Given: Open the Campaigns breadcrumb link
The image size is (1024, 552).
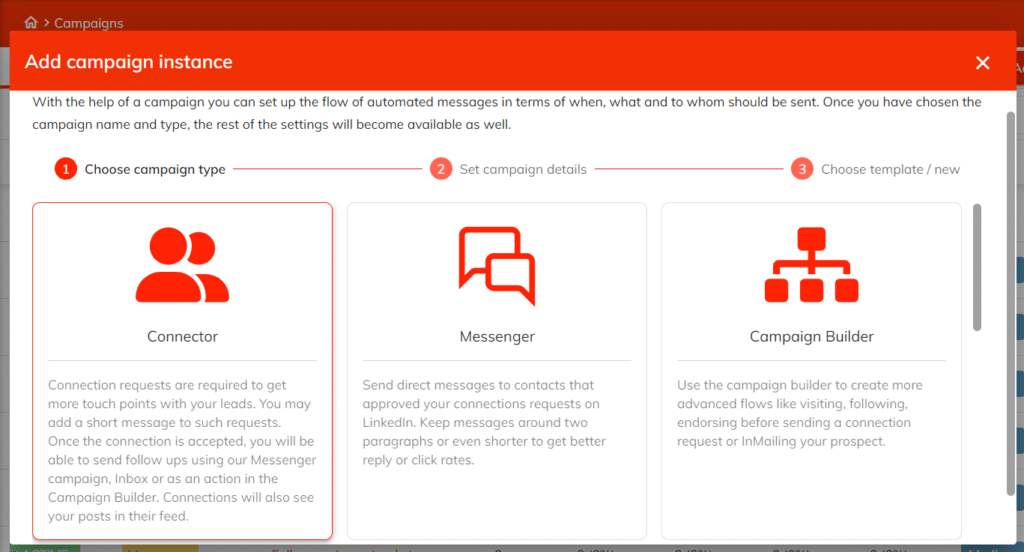Looking at the screenshot, I should point(89,22).
